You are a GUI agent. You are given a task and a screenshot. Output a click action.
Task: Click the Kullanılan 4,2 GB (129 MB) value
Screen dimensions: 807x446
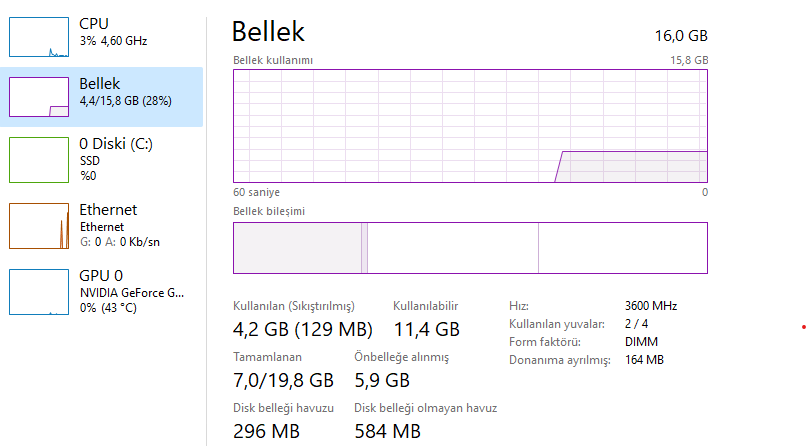[x=303, y=329]
